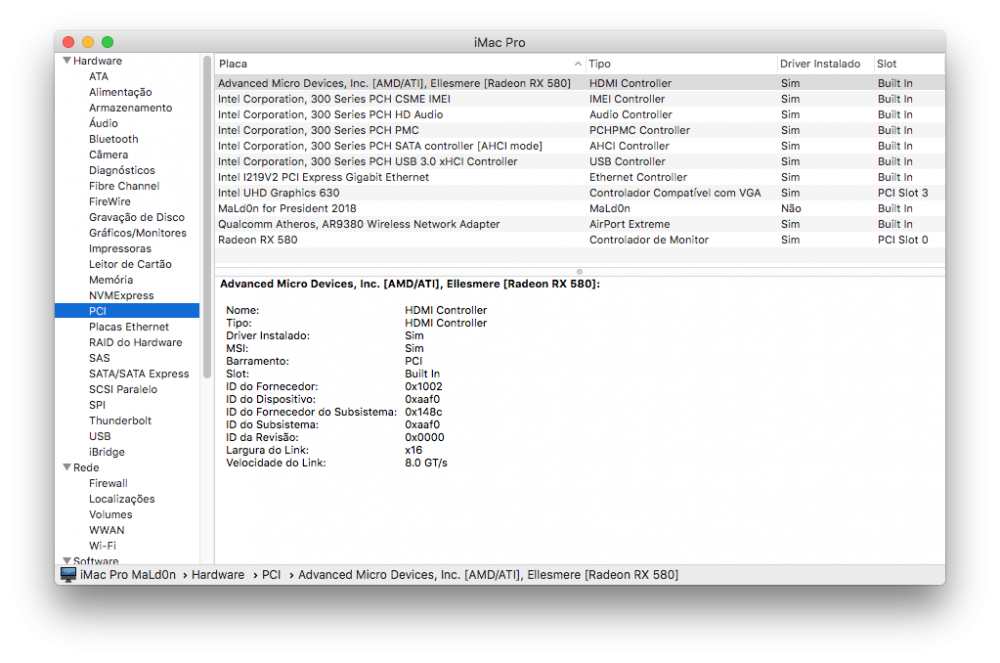
Task: Select Câmera in the sidebar
Action: click(x=108, y=154)
